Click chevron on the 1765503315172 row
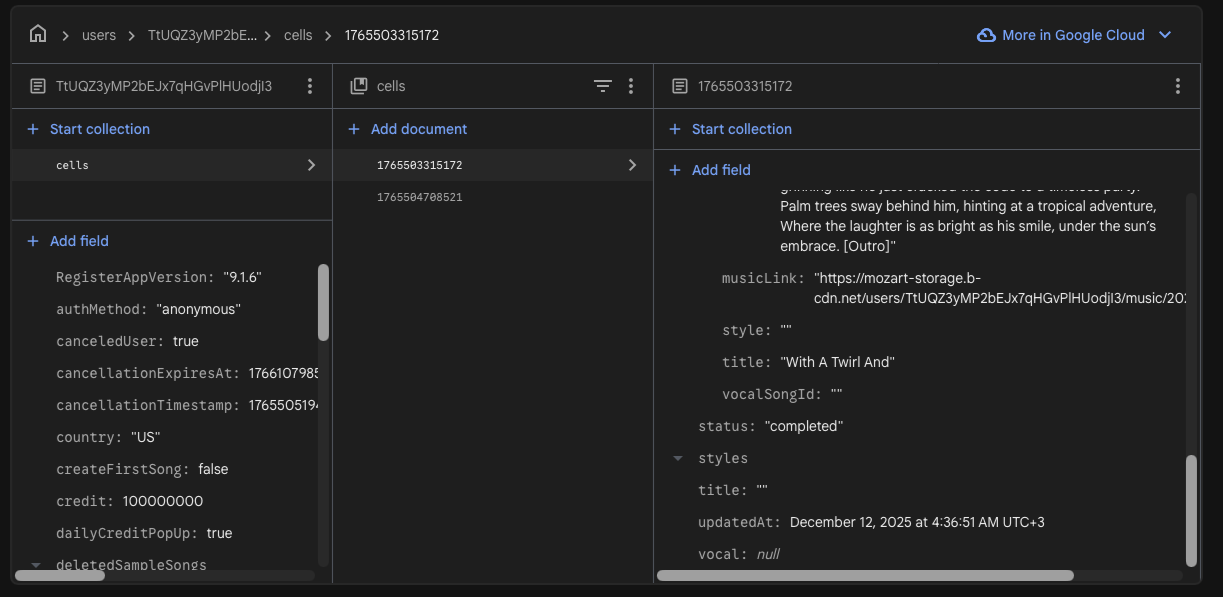The width and height of the screenshot is (1223, 597). coord(632,165)
